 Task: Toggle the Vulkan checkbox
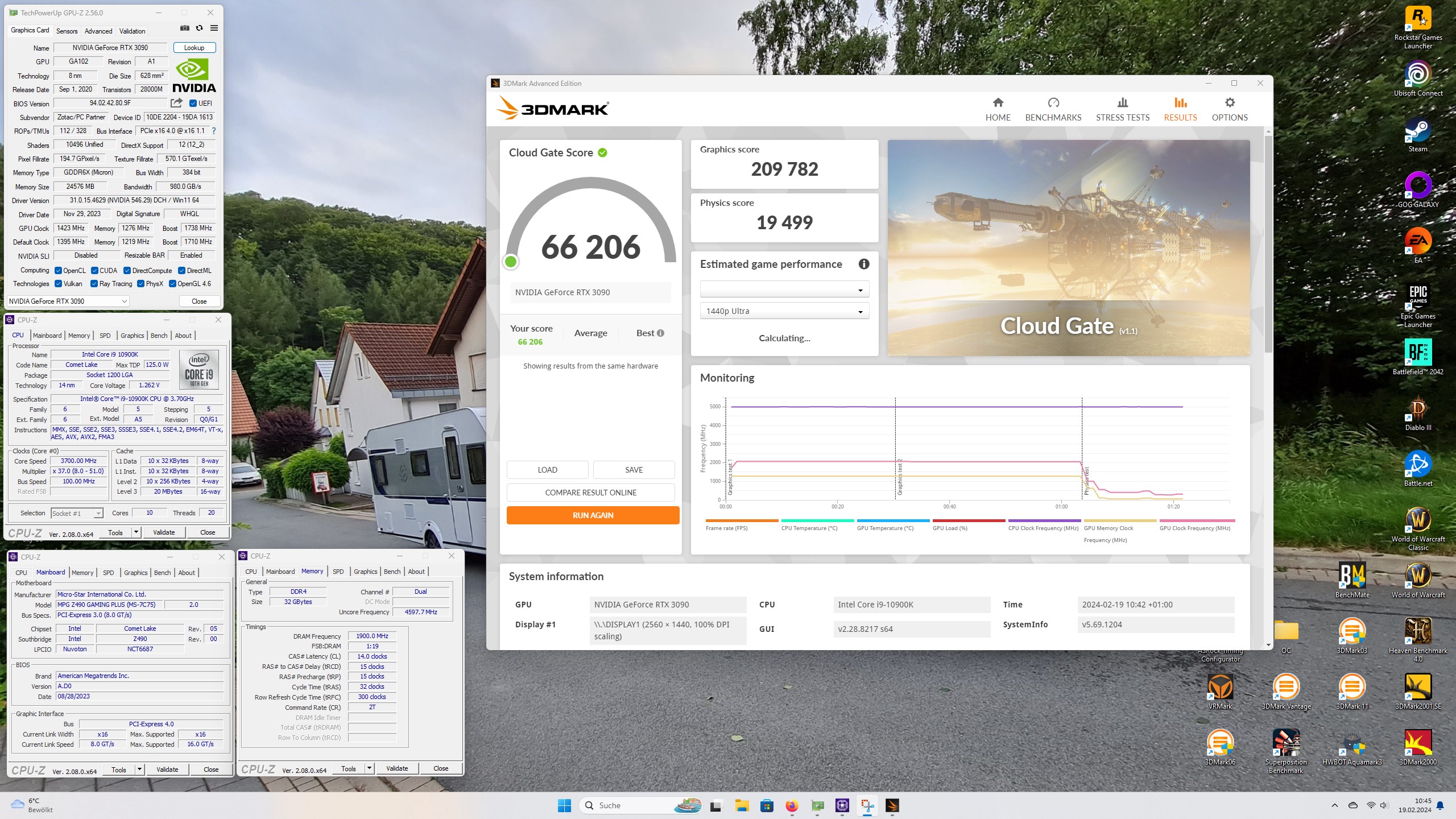pos(58,284)
